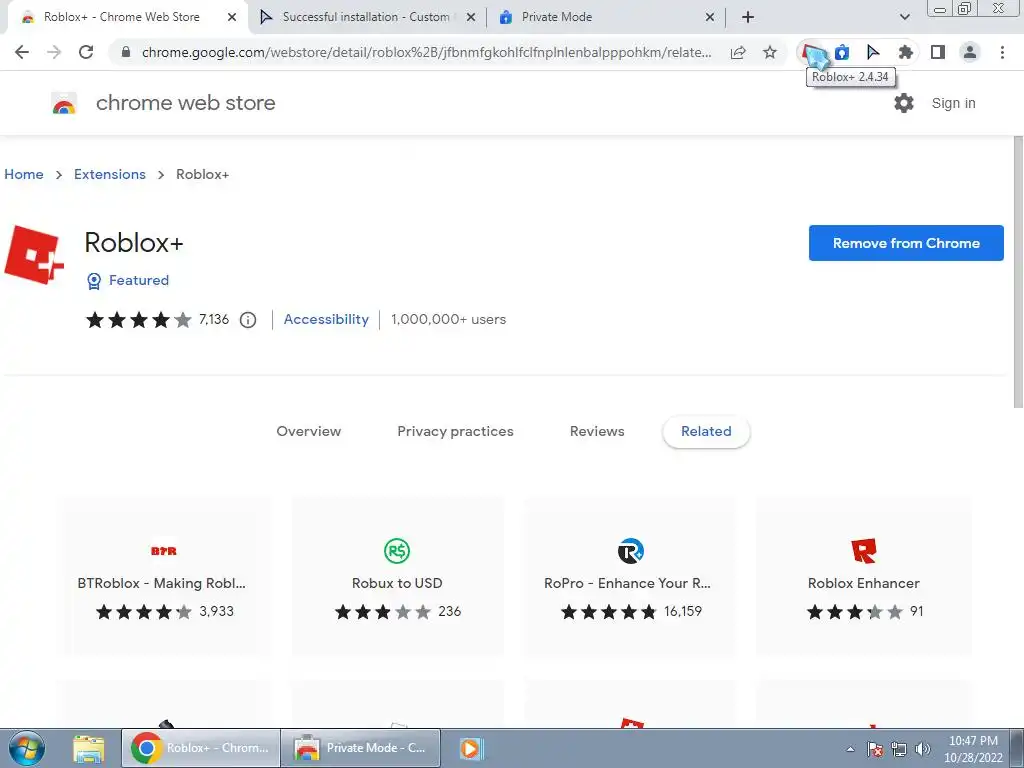1024x768 pixels.
Task: Open the Private Mode extension icon in toolbar
Action: pyautogui.click(x=842, y=52)
